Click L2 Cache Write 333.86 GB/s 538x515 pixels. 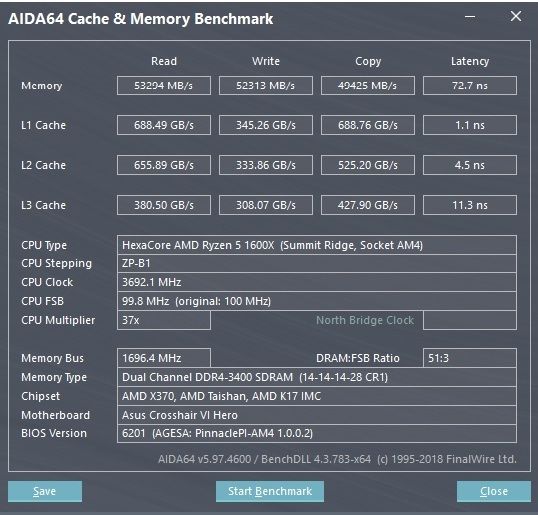click(x=266, y=165)
